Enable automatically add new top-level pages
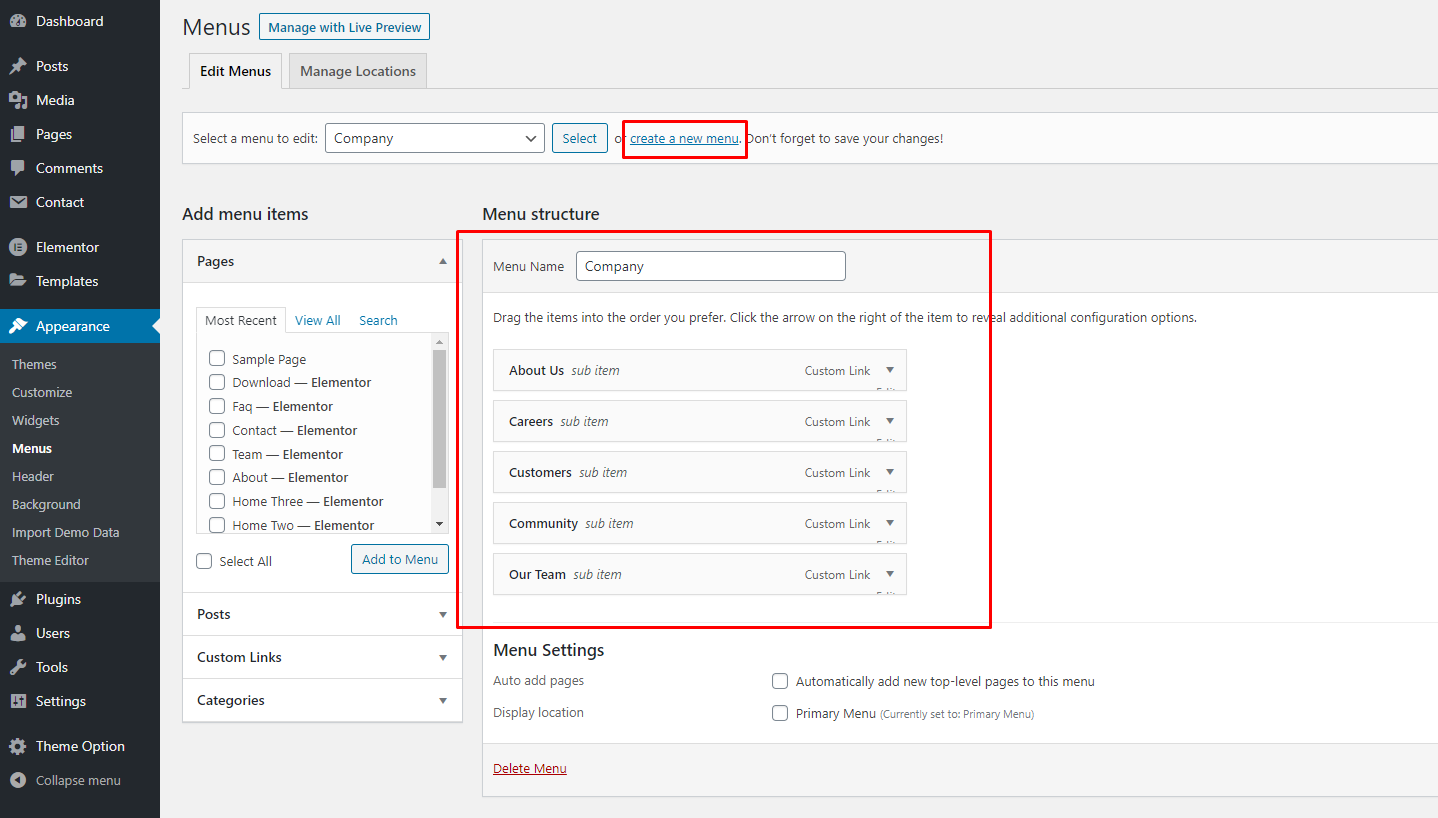This screenshot has width=1438, height=818. (780, 681)
